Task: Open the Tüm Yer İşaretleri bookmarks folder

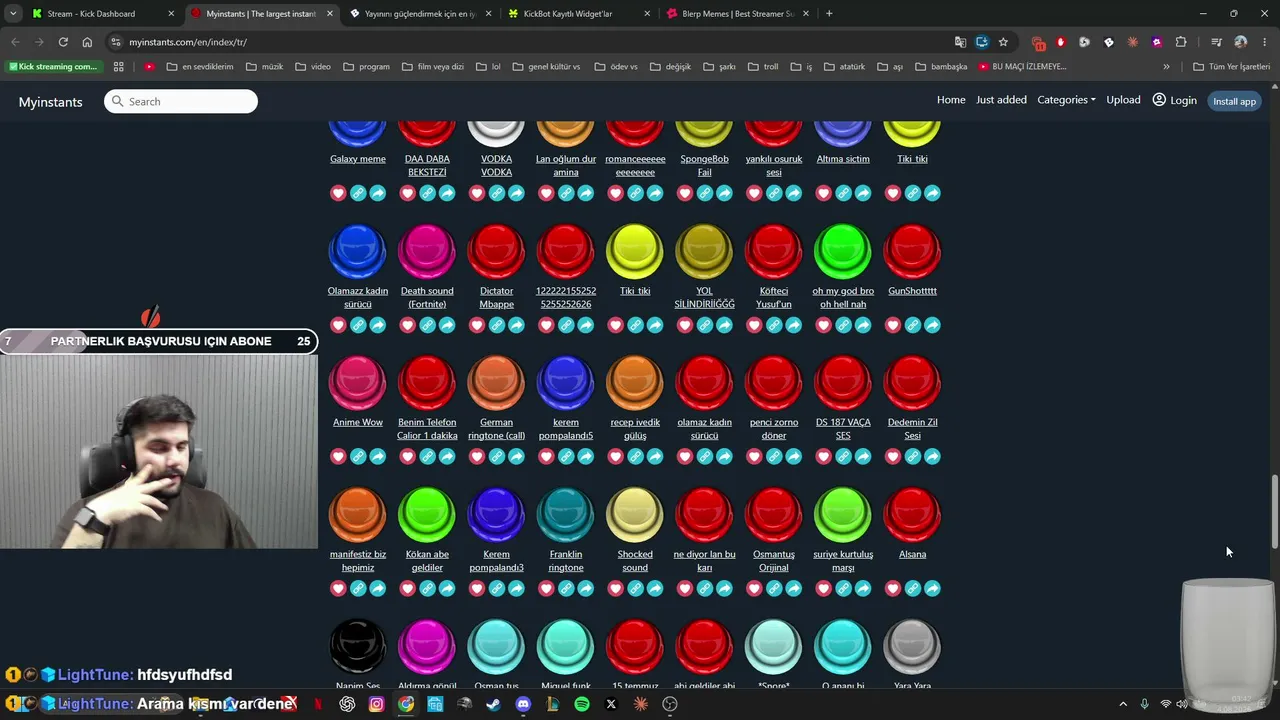Action: [x=1231, y=67]
